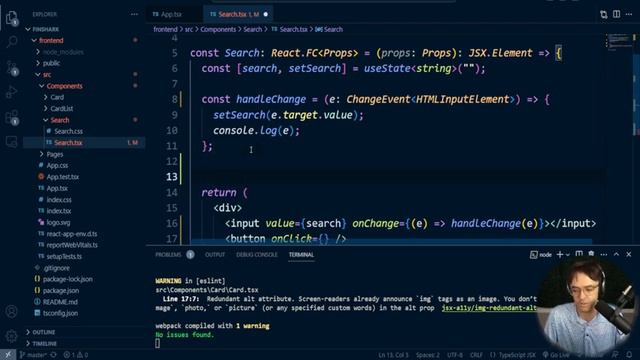Expand the node_modules folder
Image resolution: width=640 pixels, height=360 pixels.
tap(63, 52)
